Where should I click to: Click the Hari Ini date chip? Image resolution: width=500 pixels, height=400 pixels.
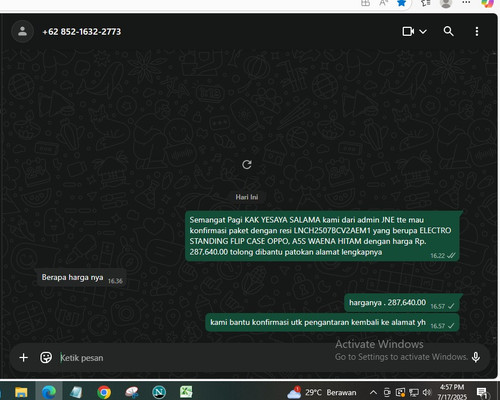(x=247, y=197)
